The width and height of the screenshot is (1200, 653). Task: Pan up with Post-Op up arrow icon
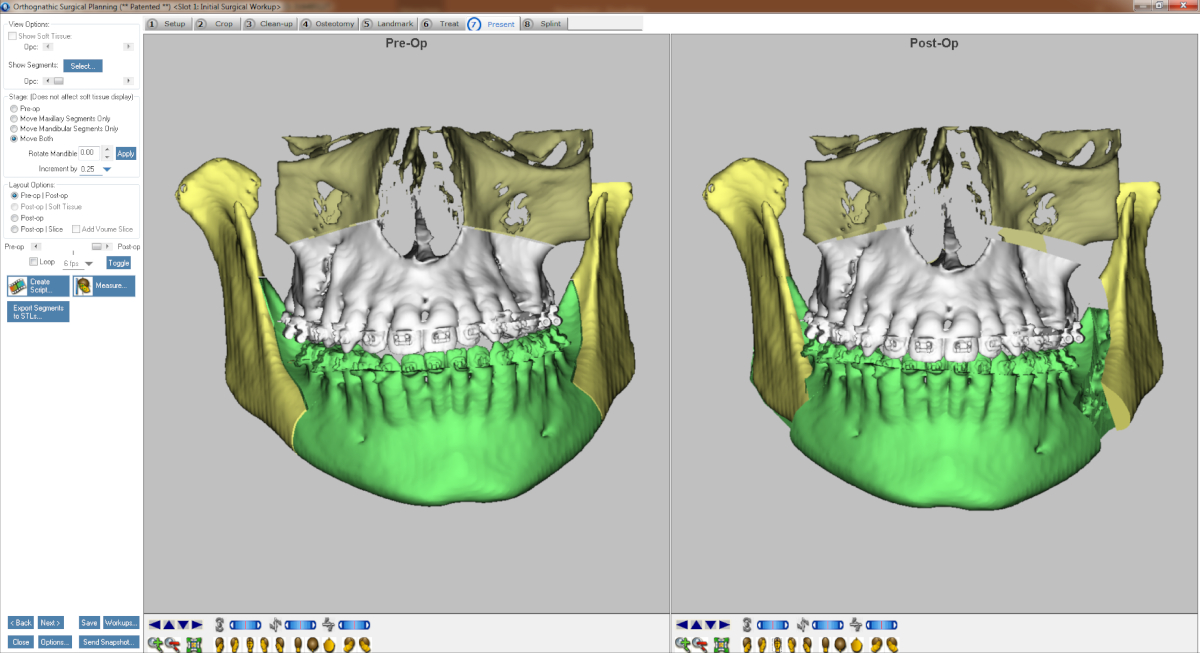696,625
